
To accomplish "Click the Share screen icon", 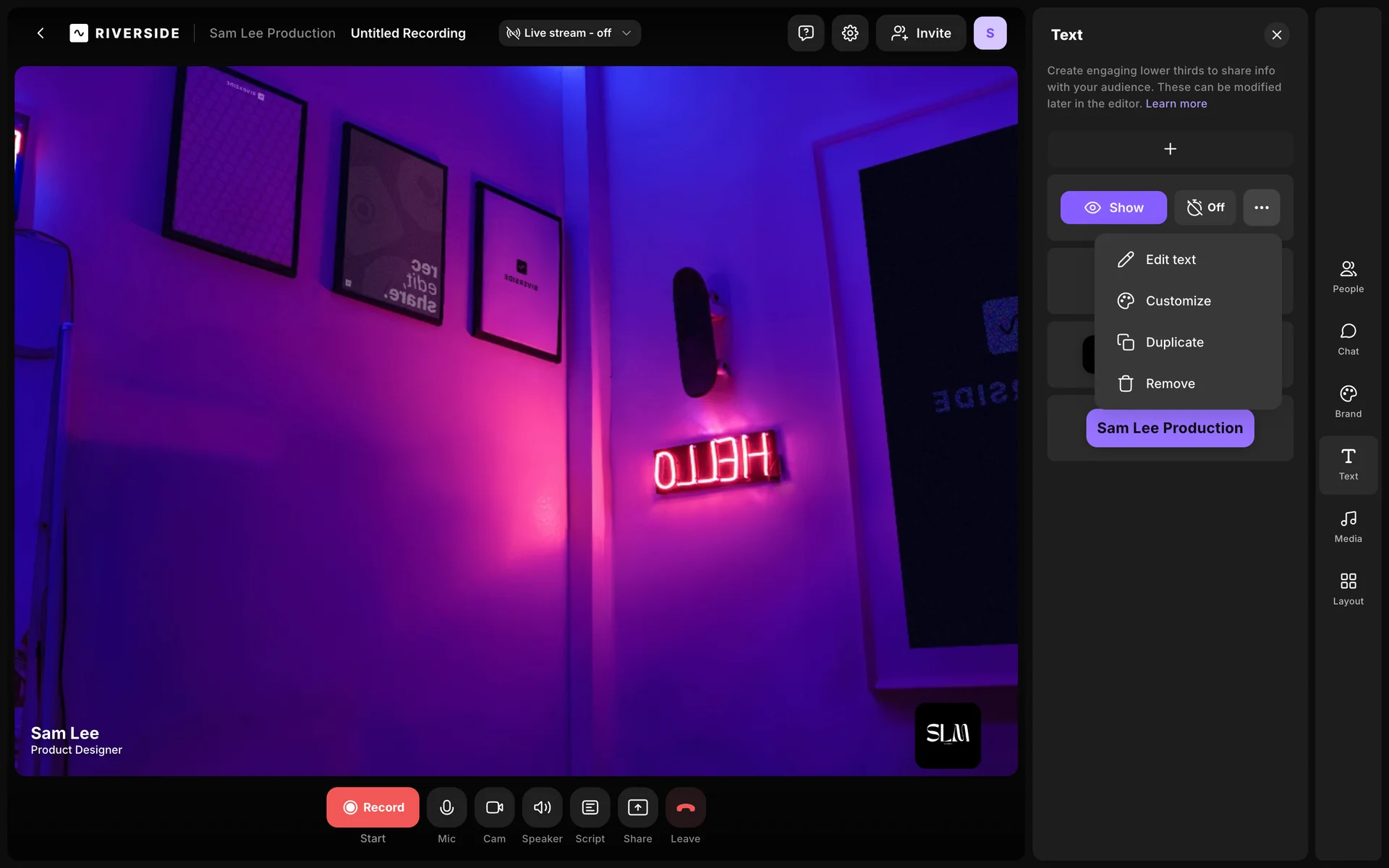I will click(x=637, y=807).
